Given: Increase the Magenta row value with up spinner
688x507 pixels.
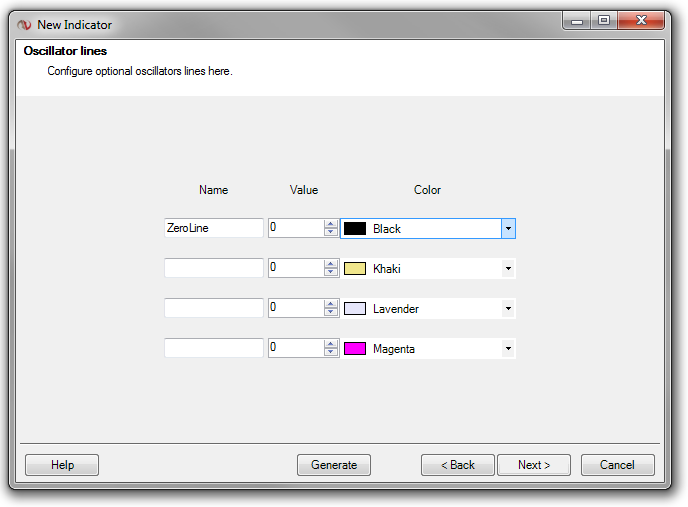Looking at the screenshot, I should coord(330,343).
